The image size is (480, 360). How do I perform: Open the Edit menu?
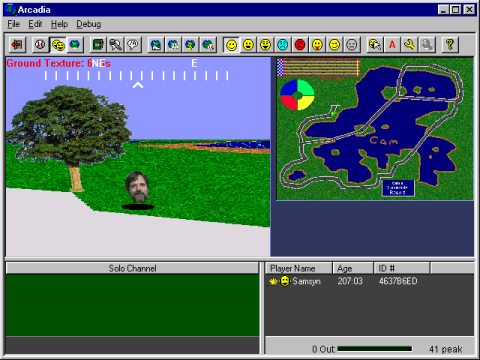point(35,24)
